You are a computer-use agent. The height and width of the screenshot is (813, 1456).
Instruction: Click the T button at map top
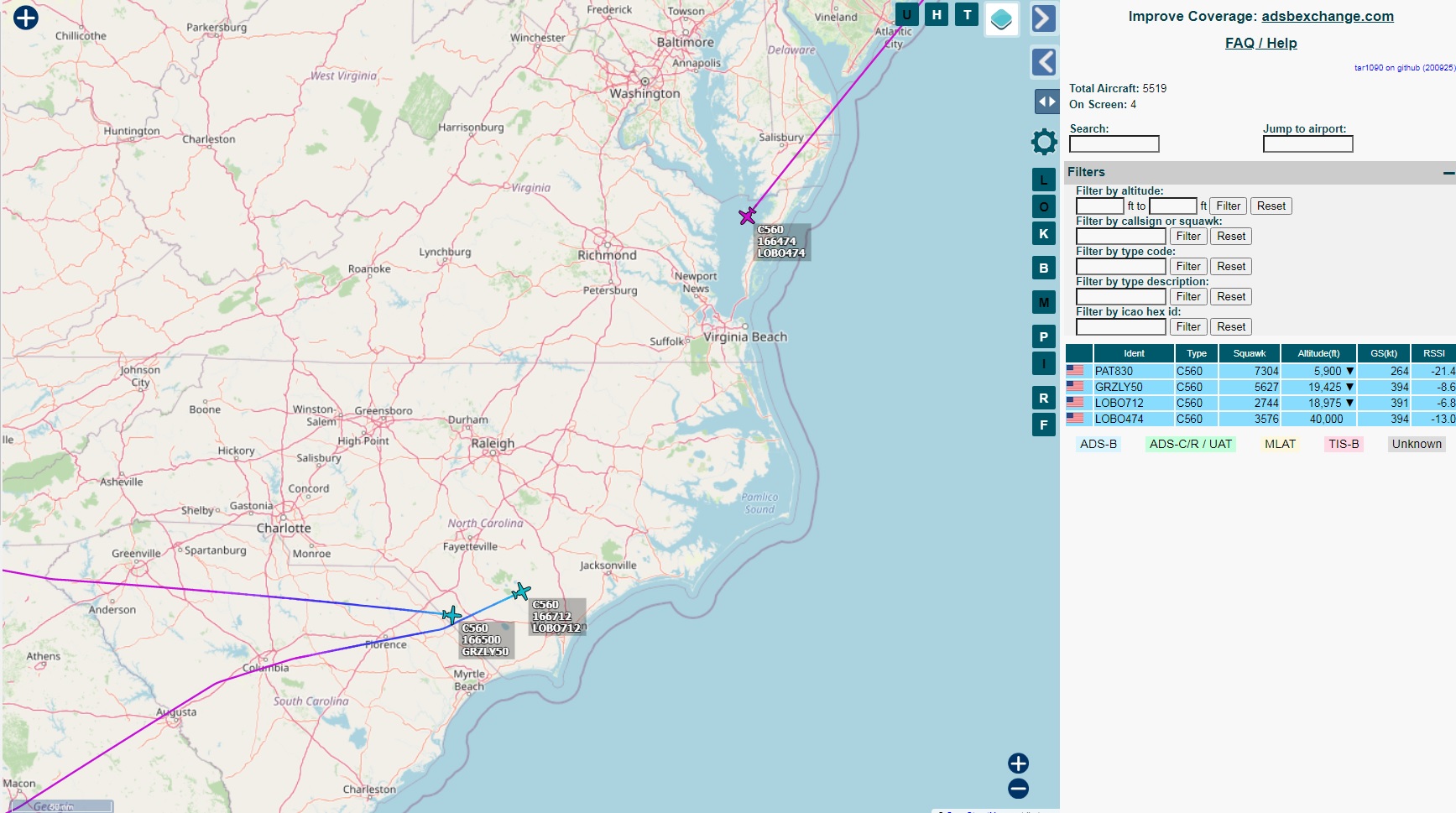click(x=967, y=14)
